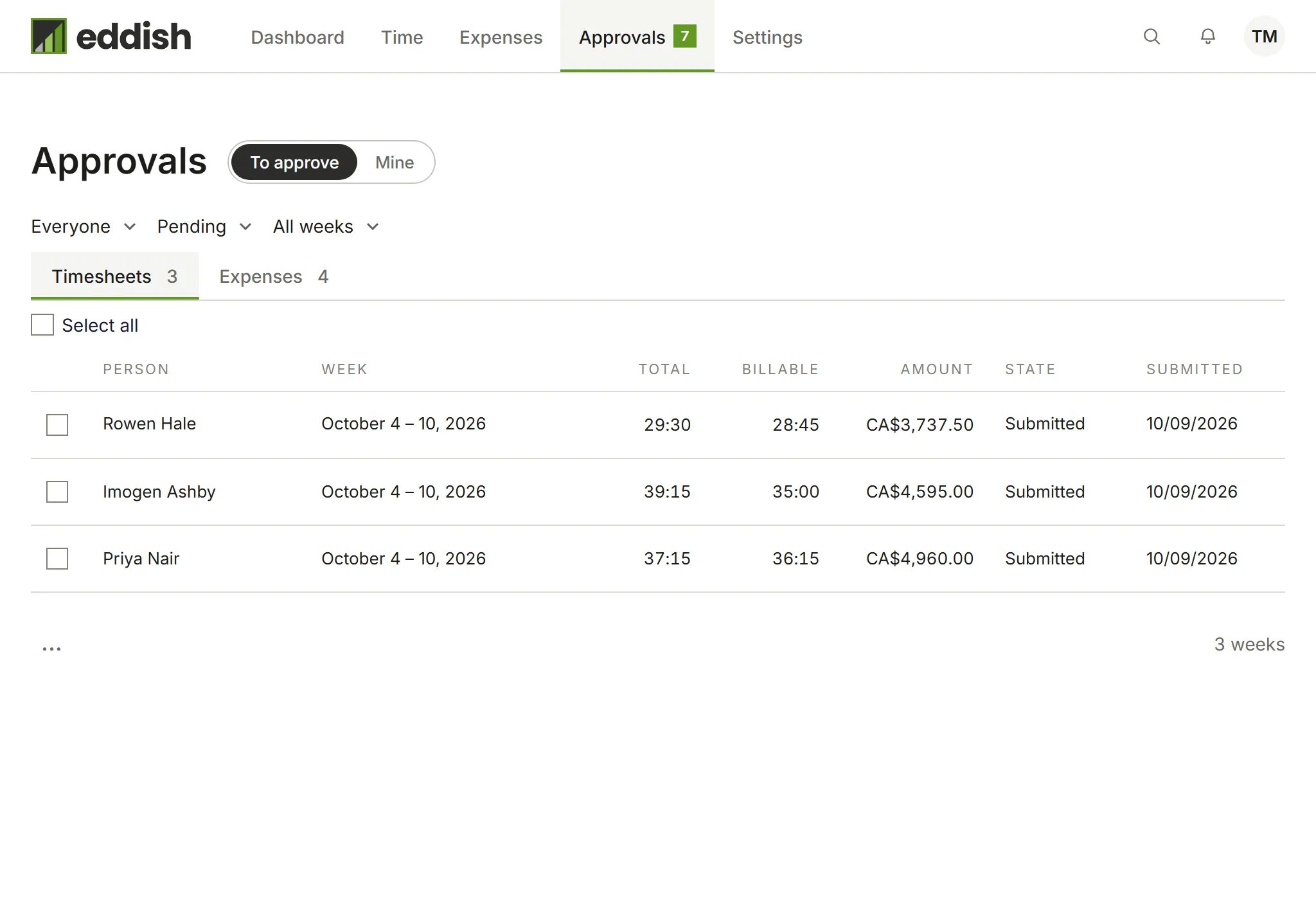Open the TM user avatar menu
1316x900 pixels.
pos(1265,37)
